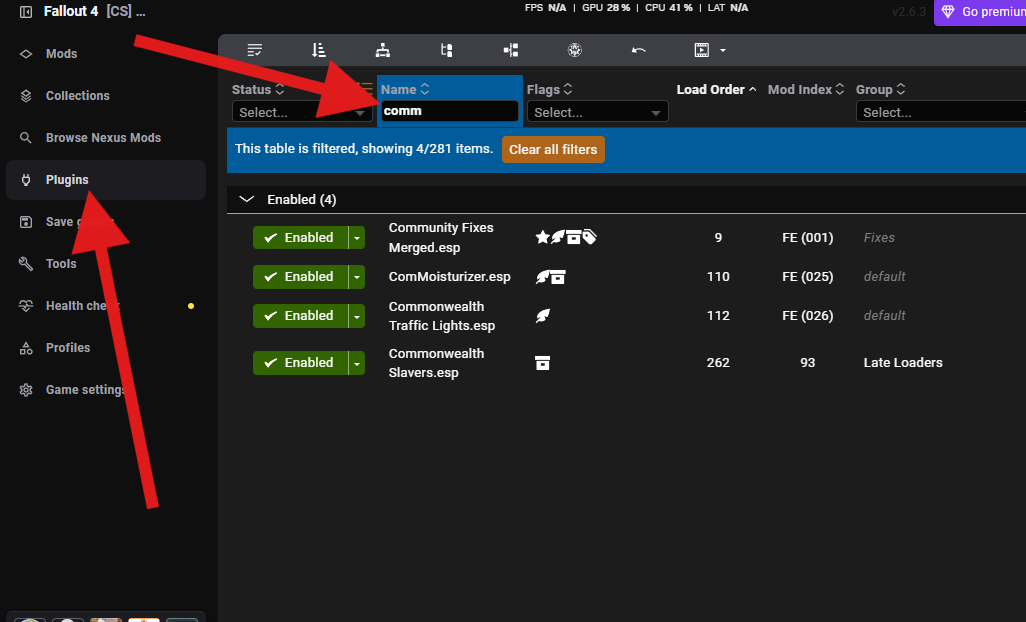Click the checklist icon in the plugins toolbar
The height and width of the screenshot is (622, 1026).
(x=255, y=50)
